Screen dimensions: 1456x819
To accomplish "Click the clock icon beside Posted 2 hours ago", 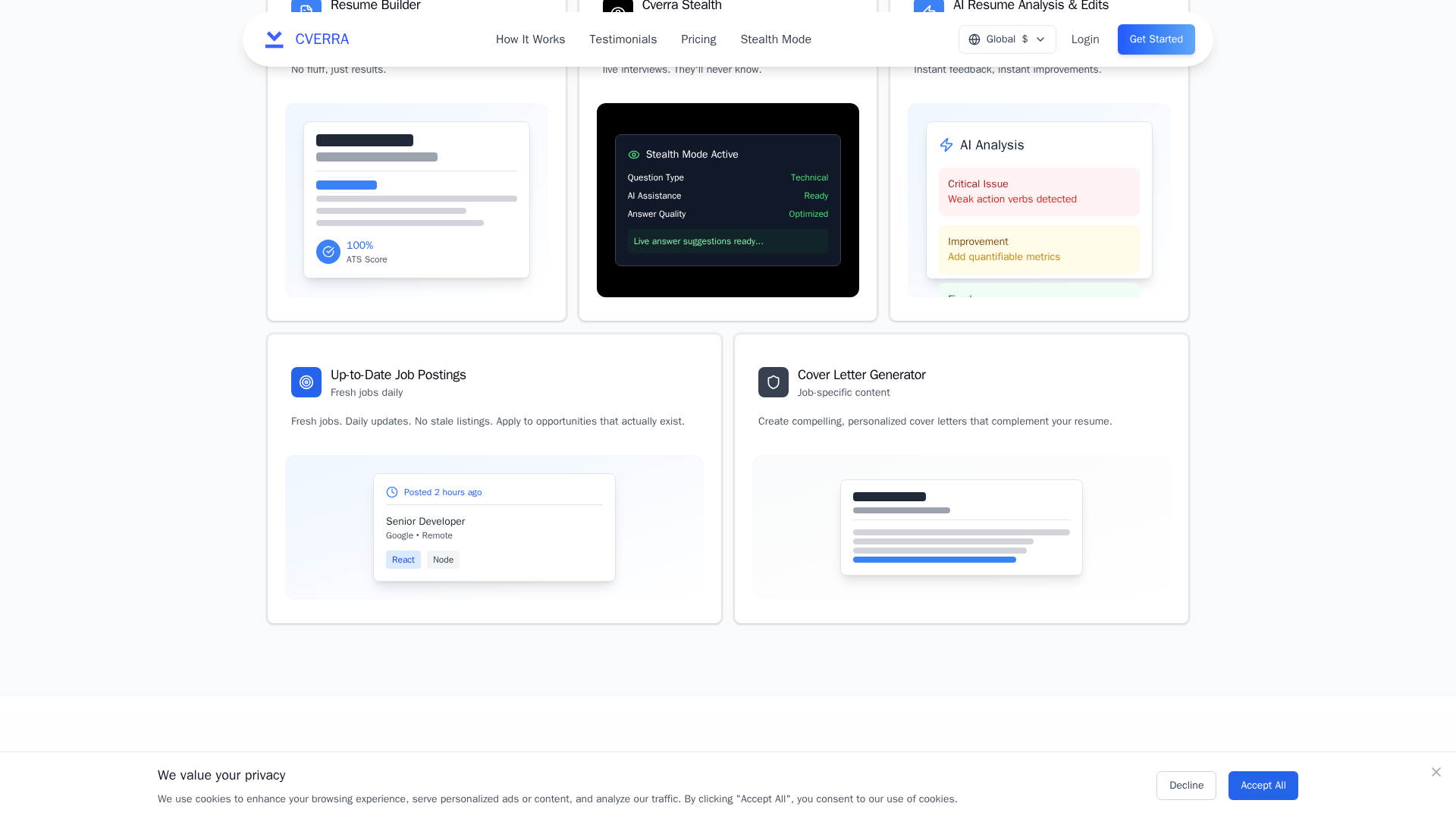I will (392, 492).
